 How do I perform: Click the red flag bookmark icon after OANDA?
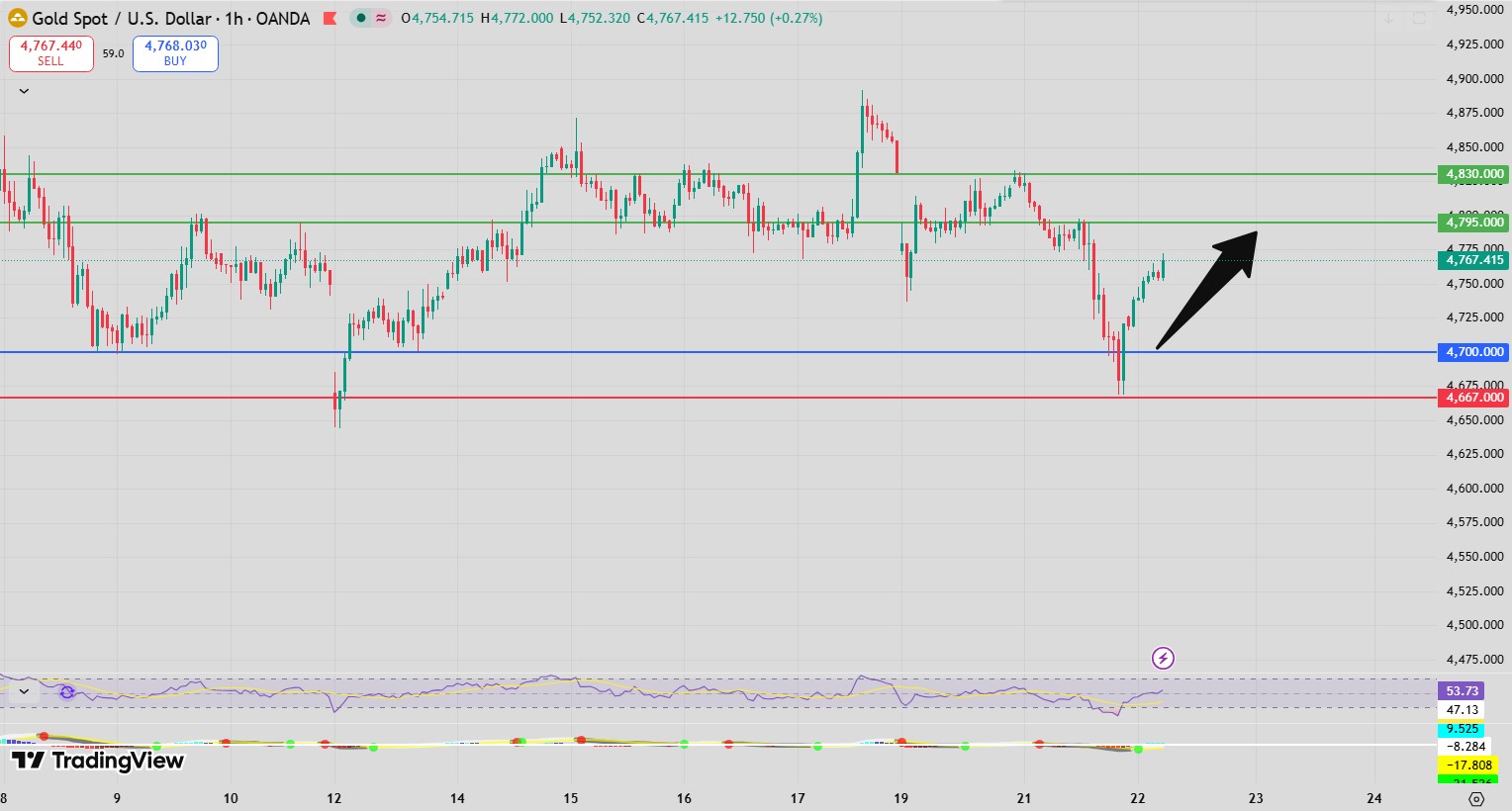[330, 18]
